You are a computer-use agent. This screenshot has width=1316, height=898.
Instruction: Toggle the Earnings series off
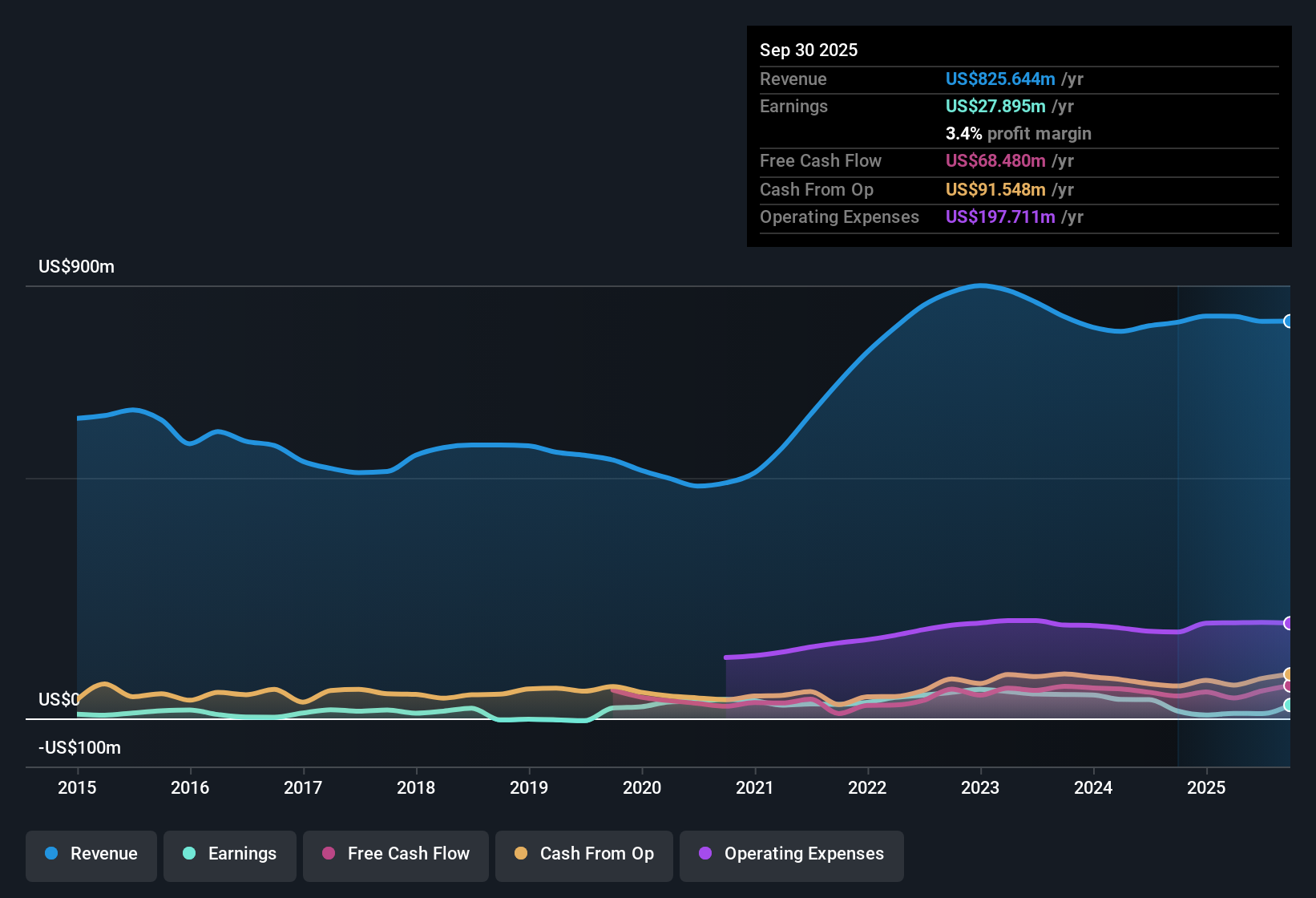(x=230, y=854)
